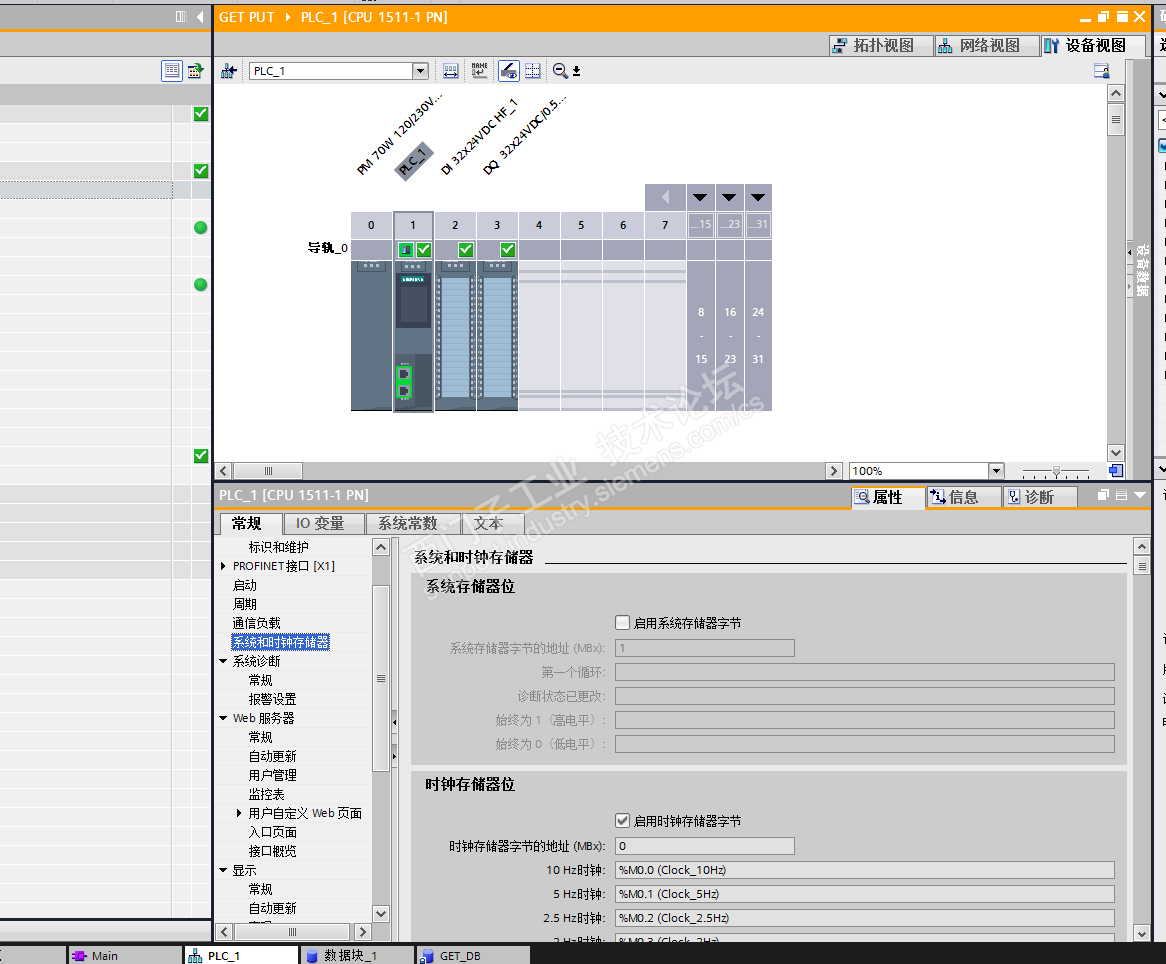Collapse the Web 服务器 tree node
The height and width of the screenshot is (964, 1166).
click(x=223, y=718)
